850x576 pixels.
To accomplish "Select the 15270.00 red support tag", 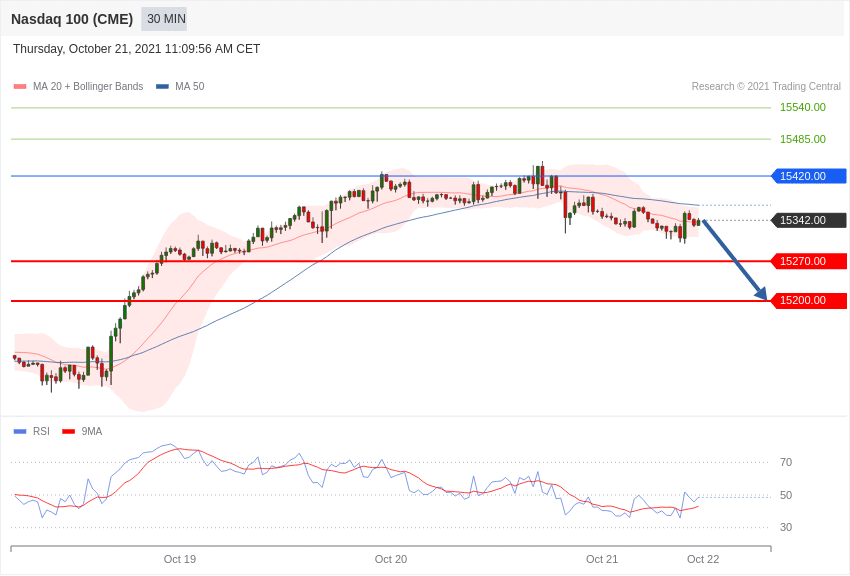I will 808,261.
